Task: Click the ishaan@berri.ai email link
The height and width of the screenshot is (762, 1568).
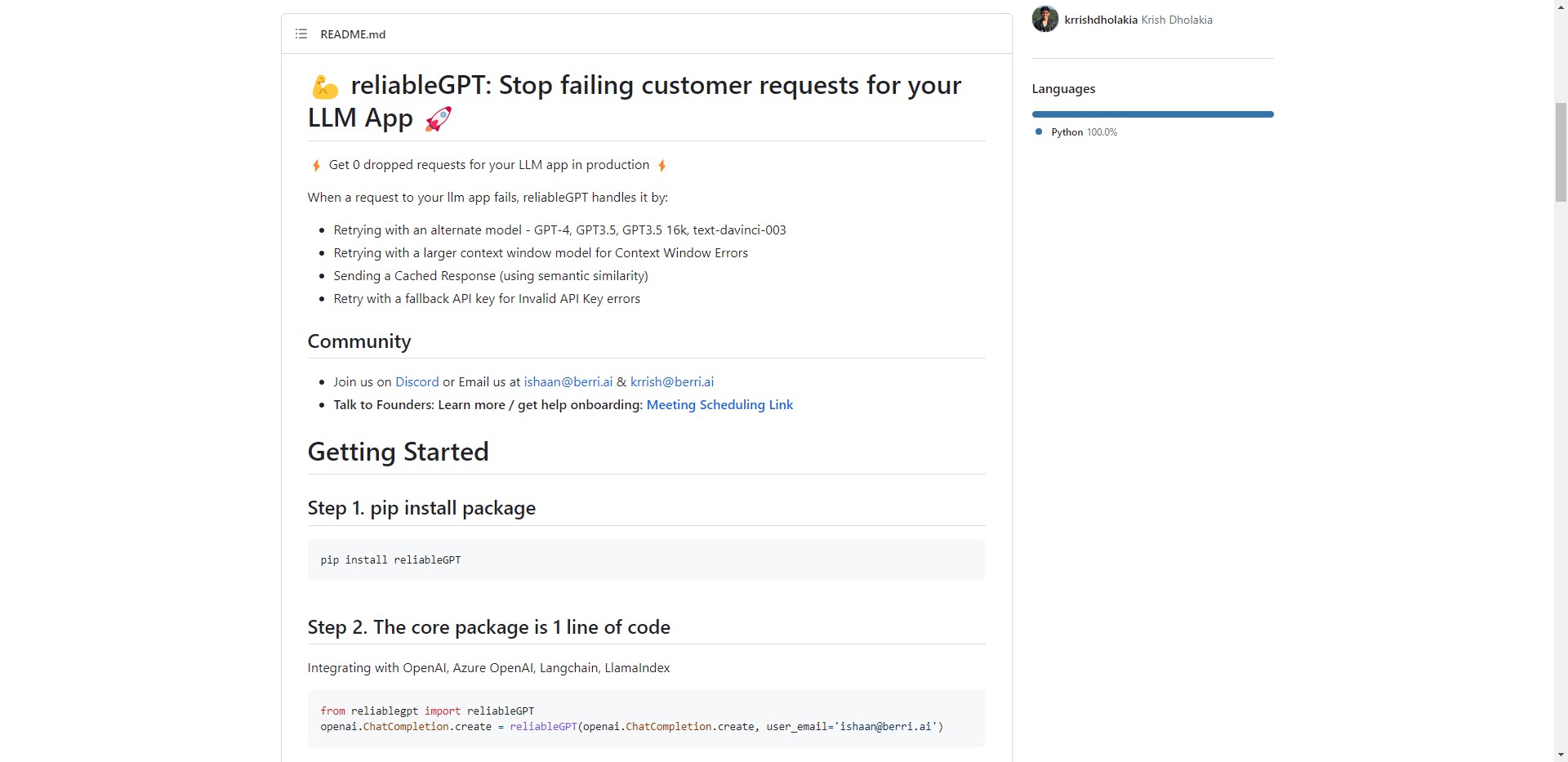Action: pos(568,382)
